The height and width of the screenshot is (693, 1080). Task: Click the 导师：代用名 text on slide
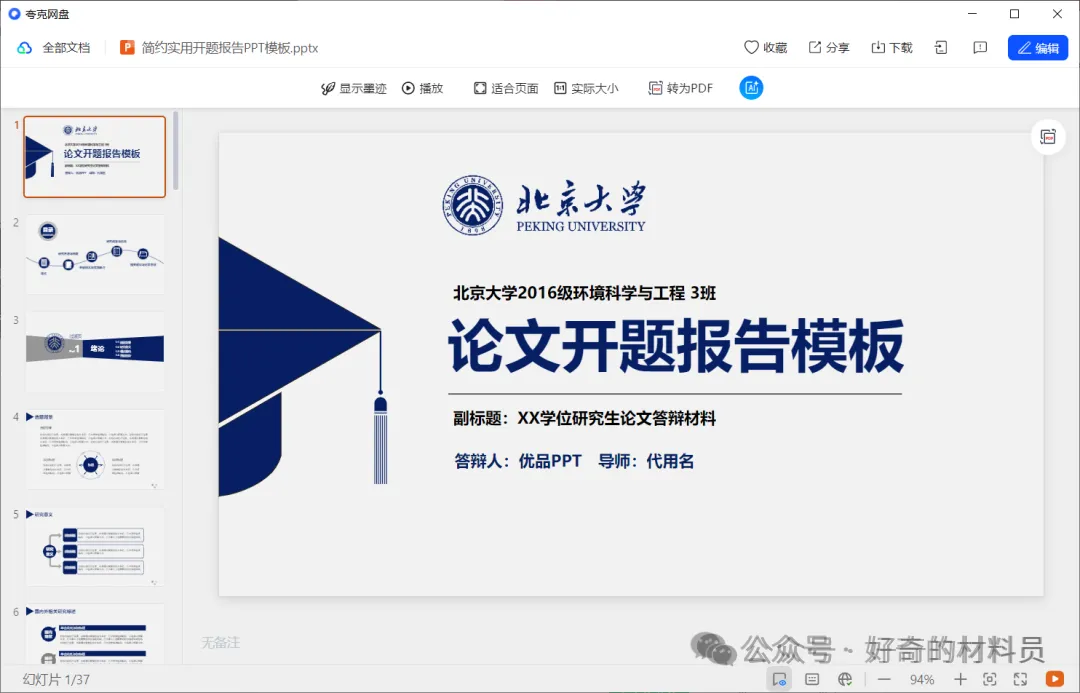pyautogui.click(x=645, y=461)
